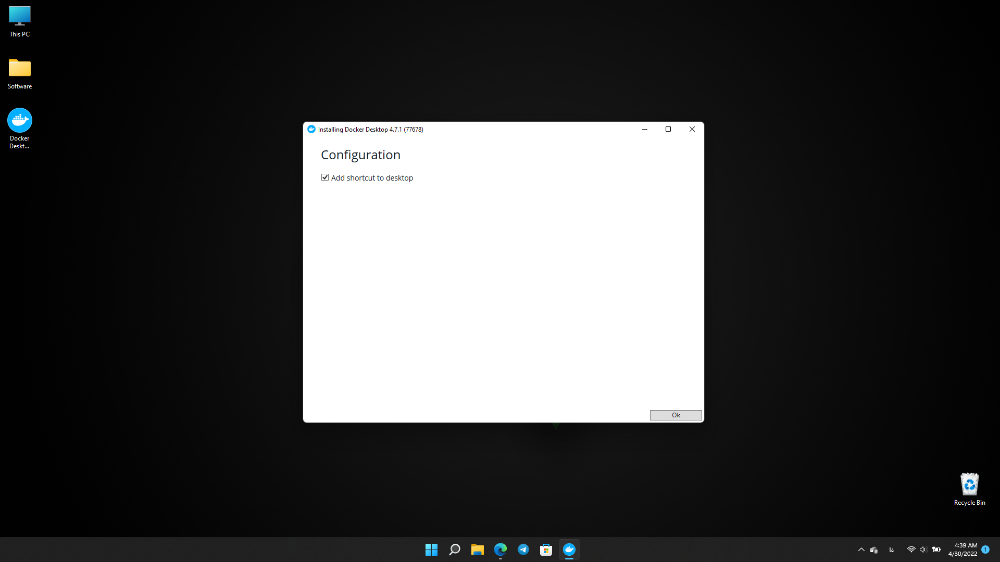Click the battery tray icon
The image size is (1000, 562).
(936, 550)
